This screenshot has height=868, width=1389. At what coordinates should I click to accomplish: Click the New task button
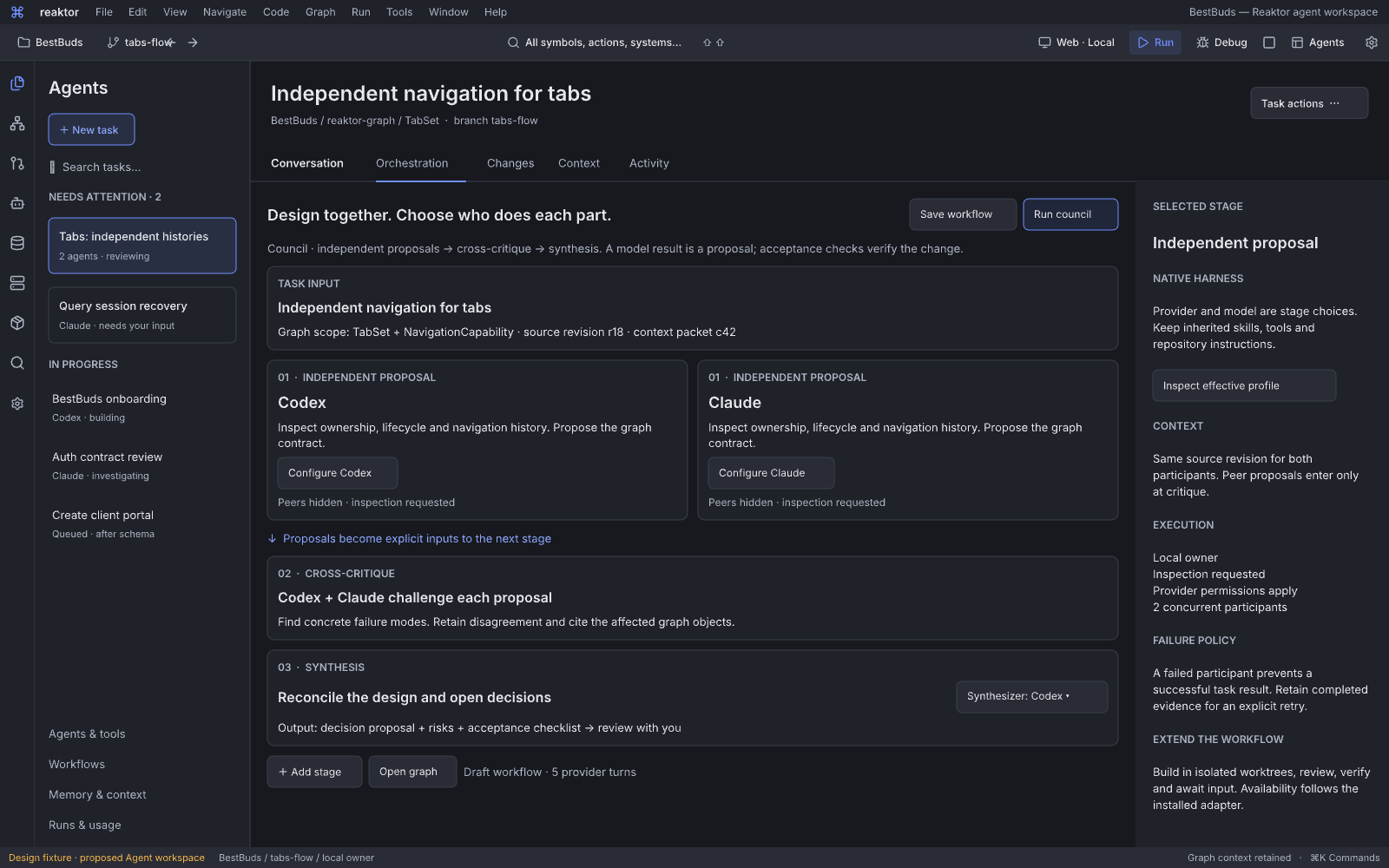tap(91, 129)
